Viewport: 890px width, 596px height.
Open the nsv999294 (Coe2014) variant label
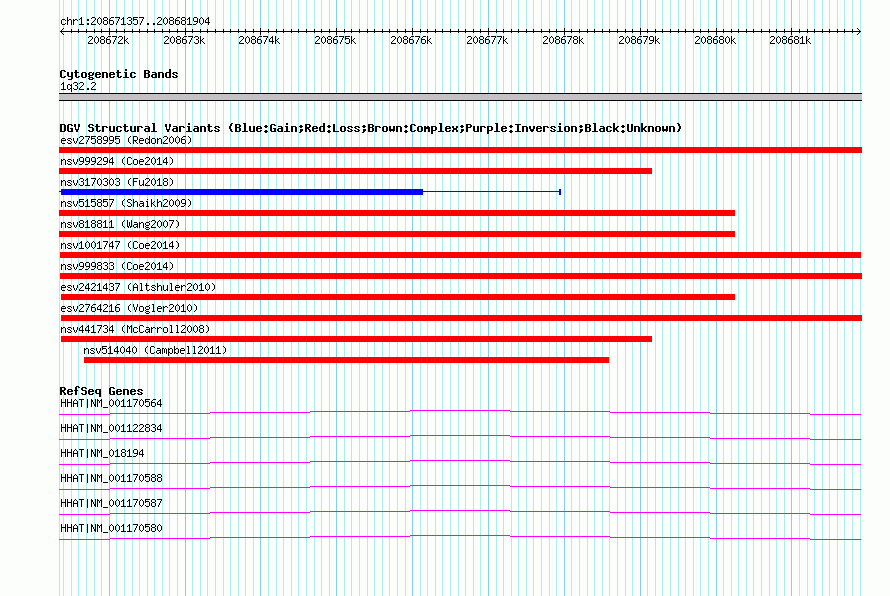click(117, 161)
